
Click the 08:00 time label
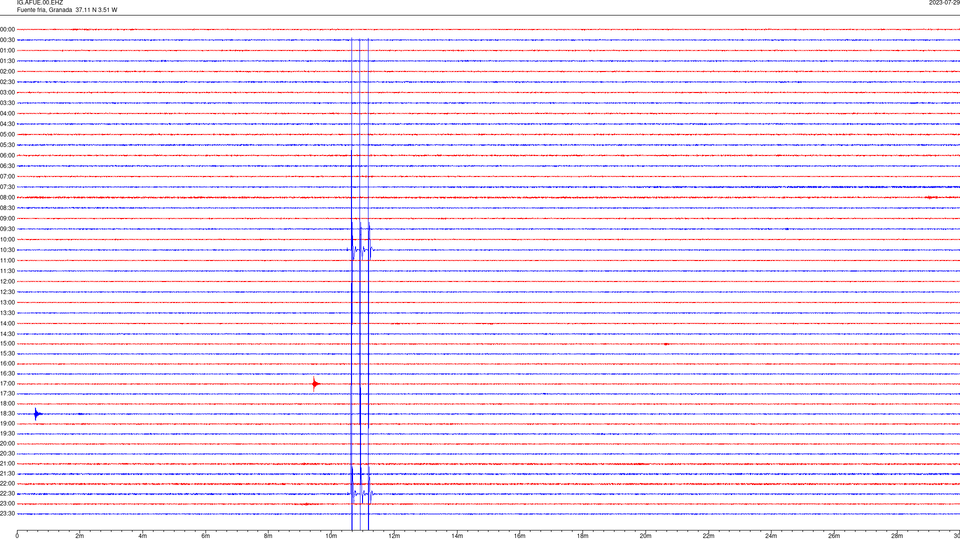point(7,197)
